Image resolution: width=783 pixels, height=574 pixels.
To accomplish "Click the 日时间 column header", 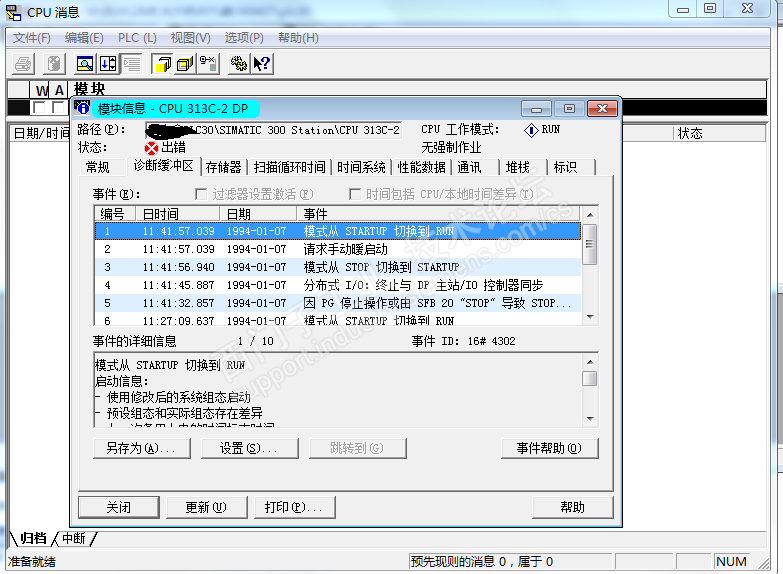I will (178, 214).
